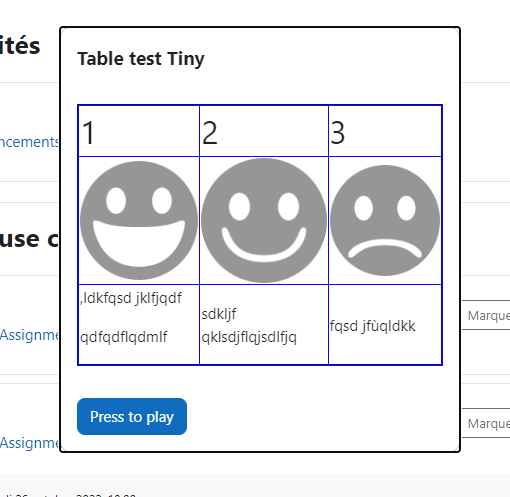Click the sad frowning face icon
Viewport: 510px width, 497px height.
click(x=385, y=220)
